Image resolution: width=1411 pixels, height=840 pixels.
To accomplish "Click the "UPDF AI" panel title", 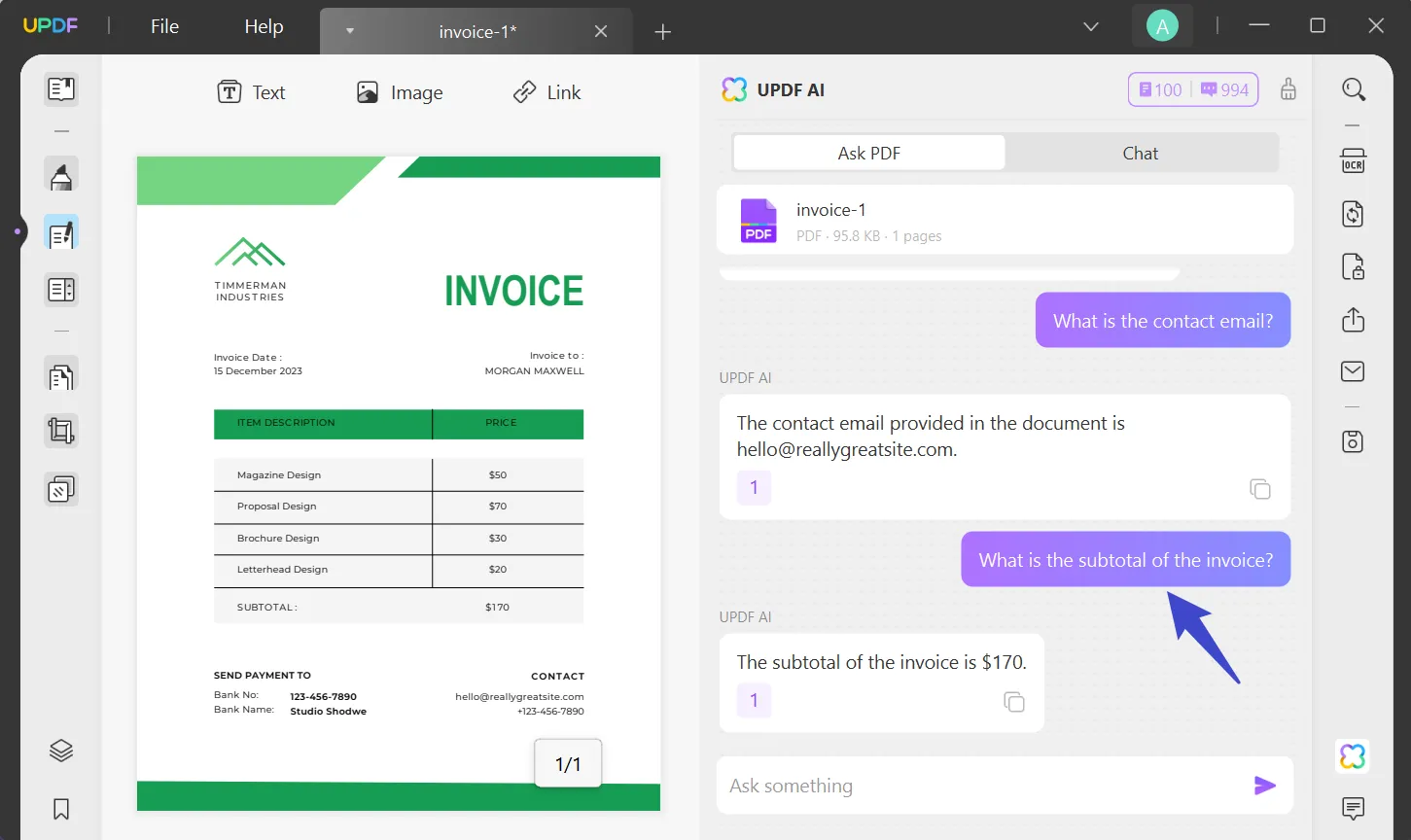I will pyautogui.click(x=791, y=89).
